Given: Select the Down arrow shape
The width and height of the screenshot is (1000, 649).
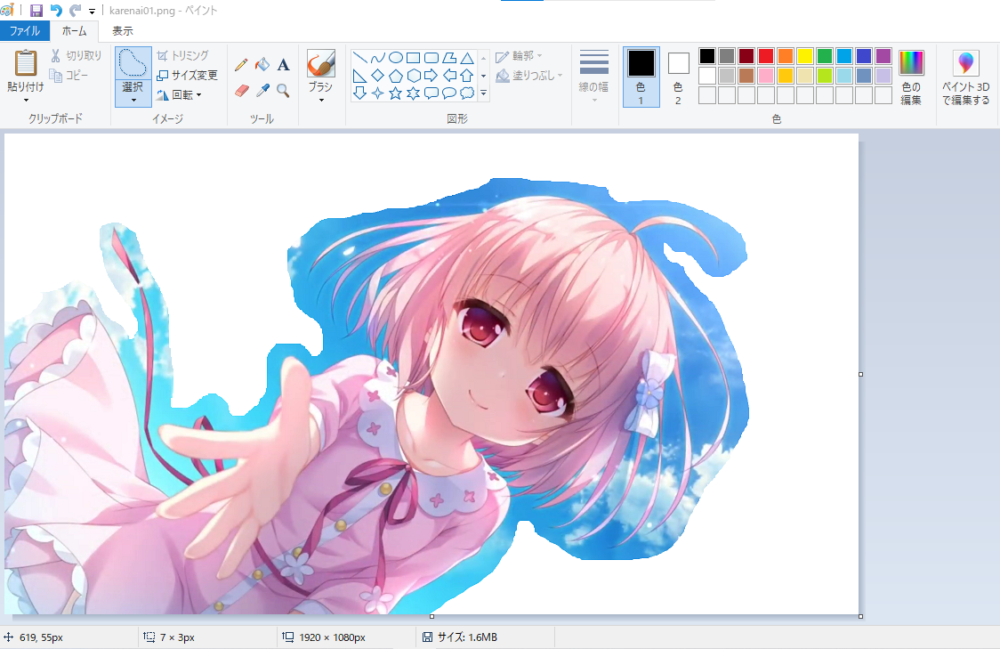Looking at the screenshot, I should point(360,93).
